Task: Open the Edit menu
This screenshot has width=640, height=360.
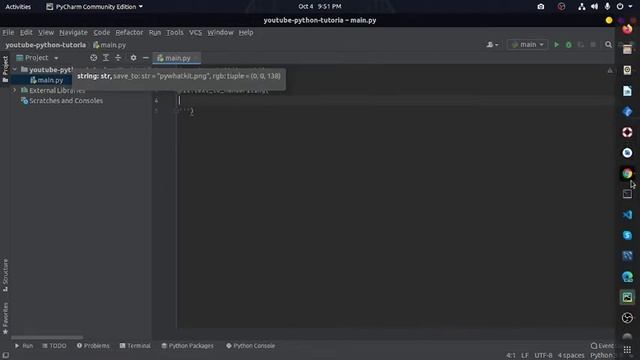Action: [26, 32]
